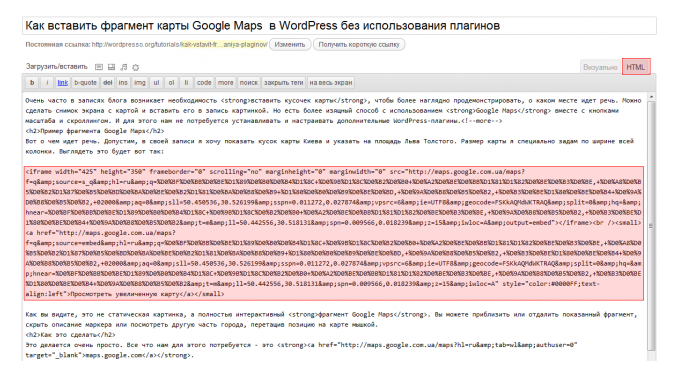The image size is (674, 391).
Task: Click the add image upload icon
Action: pyautogui.click(x=99, y=67)
